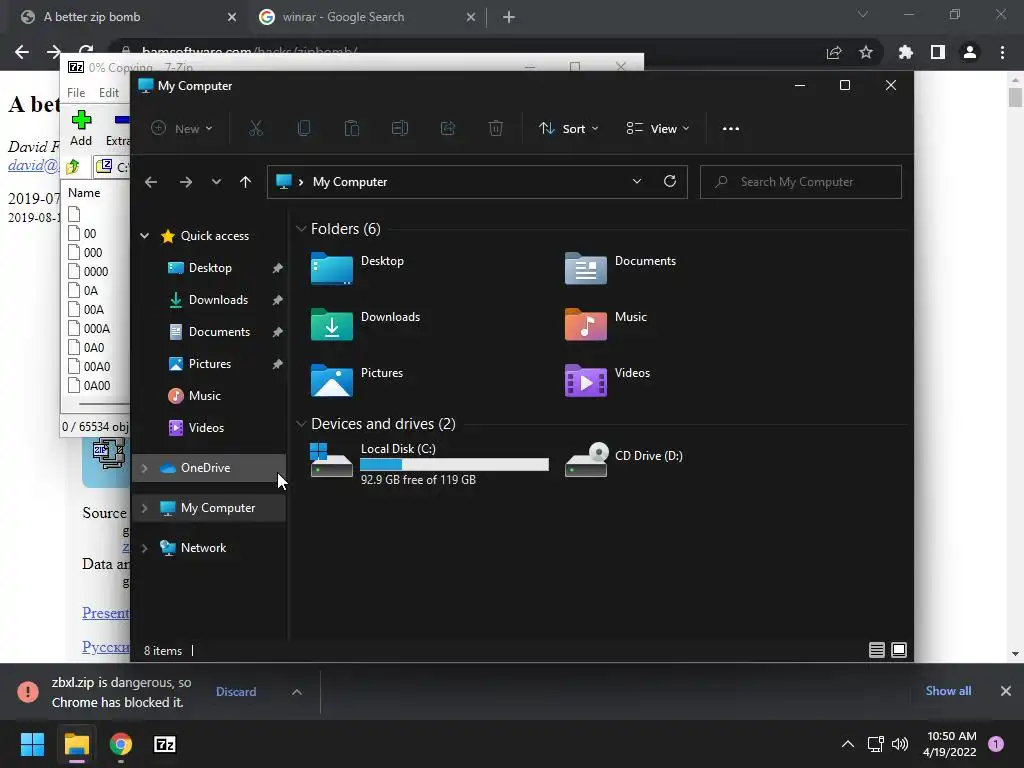Go back using Explorer back arrow

pos(151,182)
